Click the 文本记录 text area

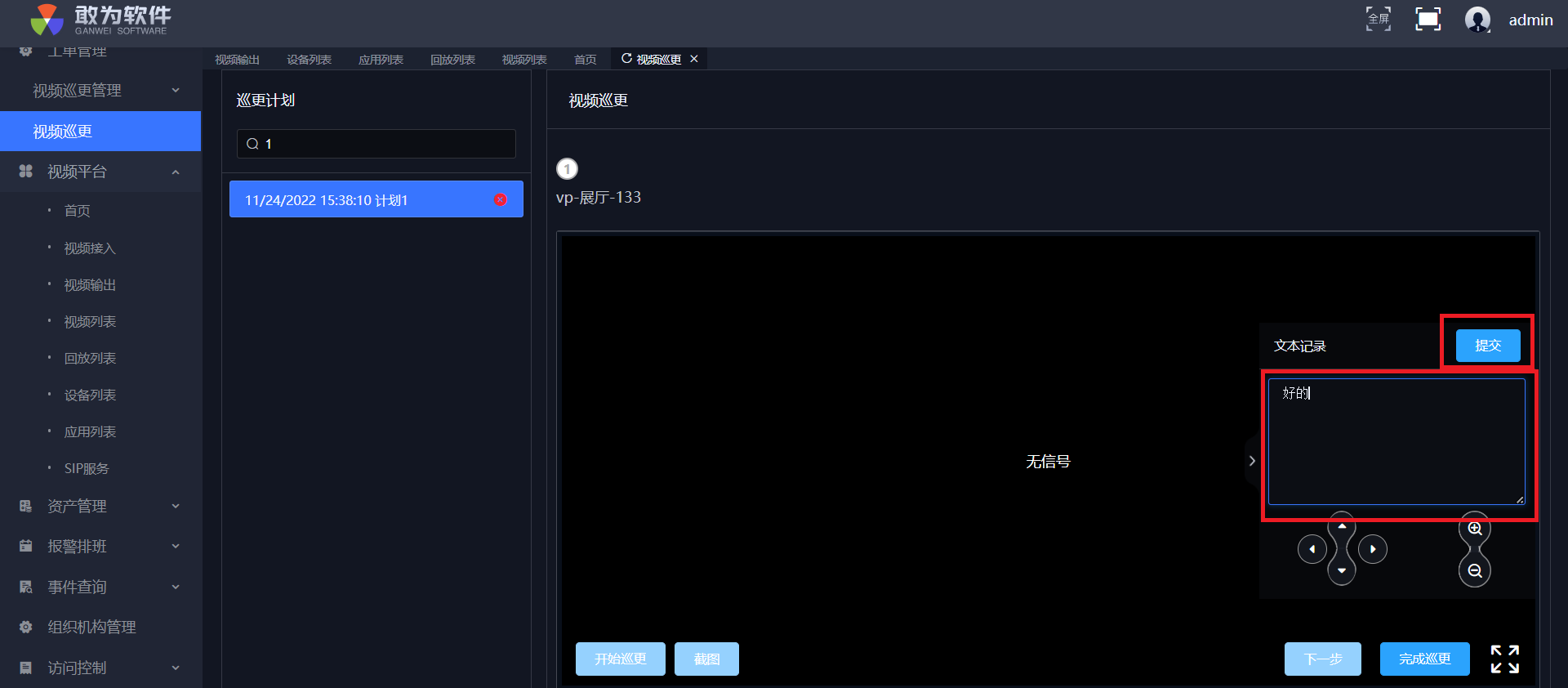click(x=1396, y=441)
